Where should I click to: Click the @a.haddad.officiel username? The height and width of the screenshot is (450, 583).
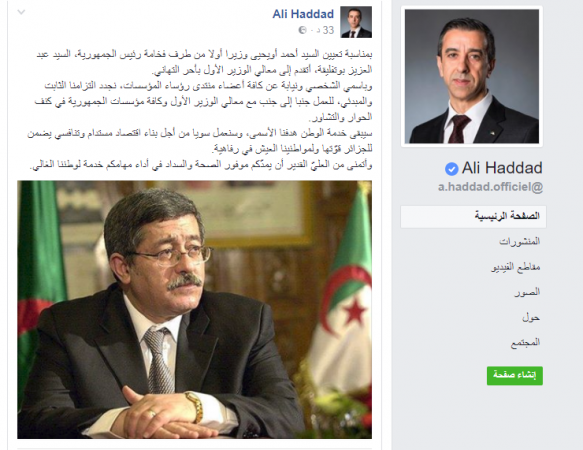pyautogui.click(x=490, y=186)
